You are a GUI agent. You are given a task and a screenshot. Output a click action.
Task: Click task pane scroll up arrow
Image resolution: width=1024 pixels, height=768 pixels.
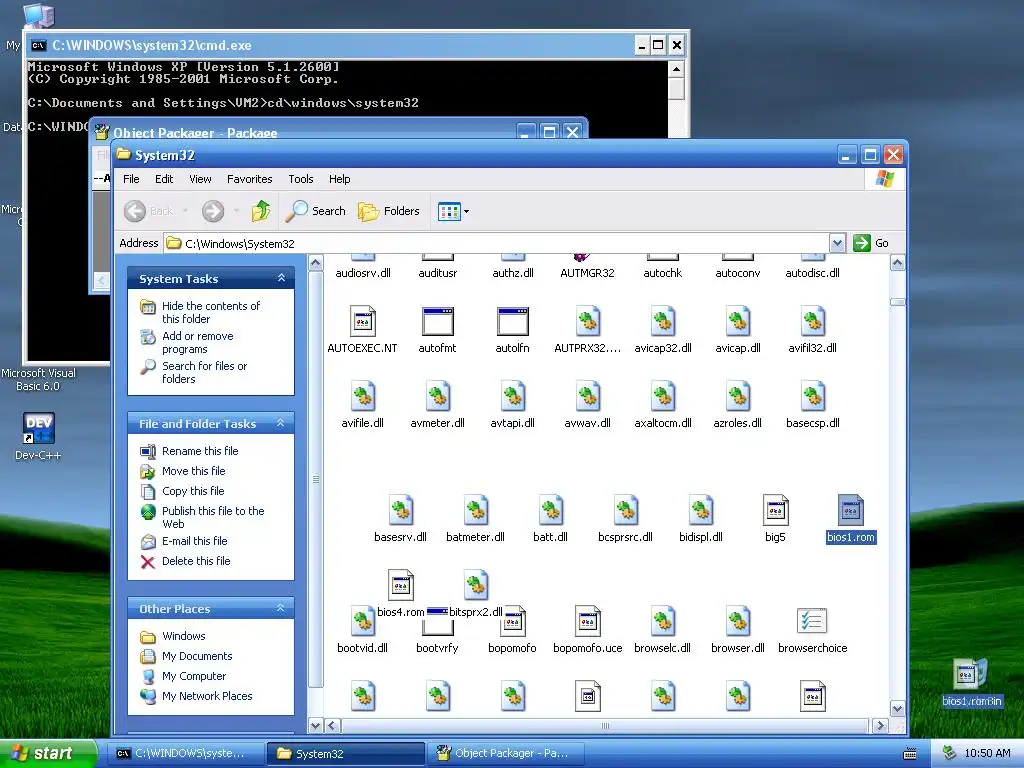coord(315,263)
